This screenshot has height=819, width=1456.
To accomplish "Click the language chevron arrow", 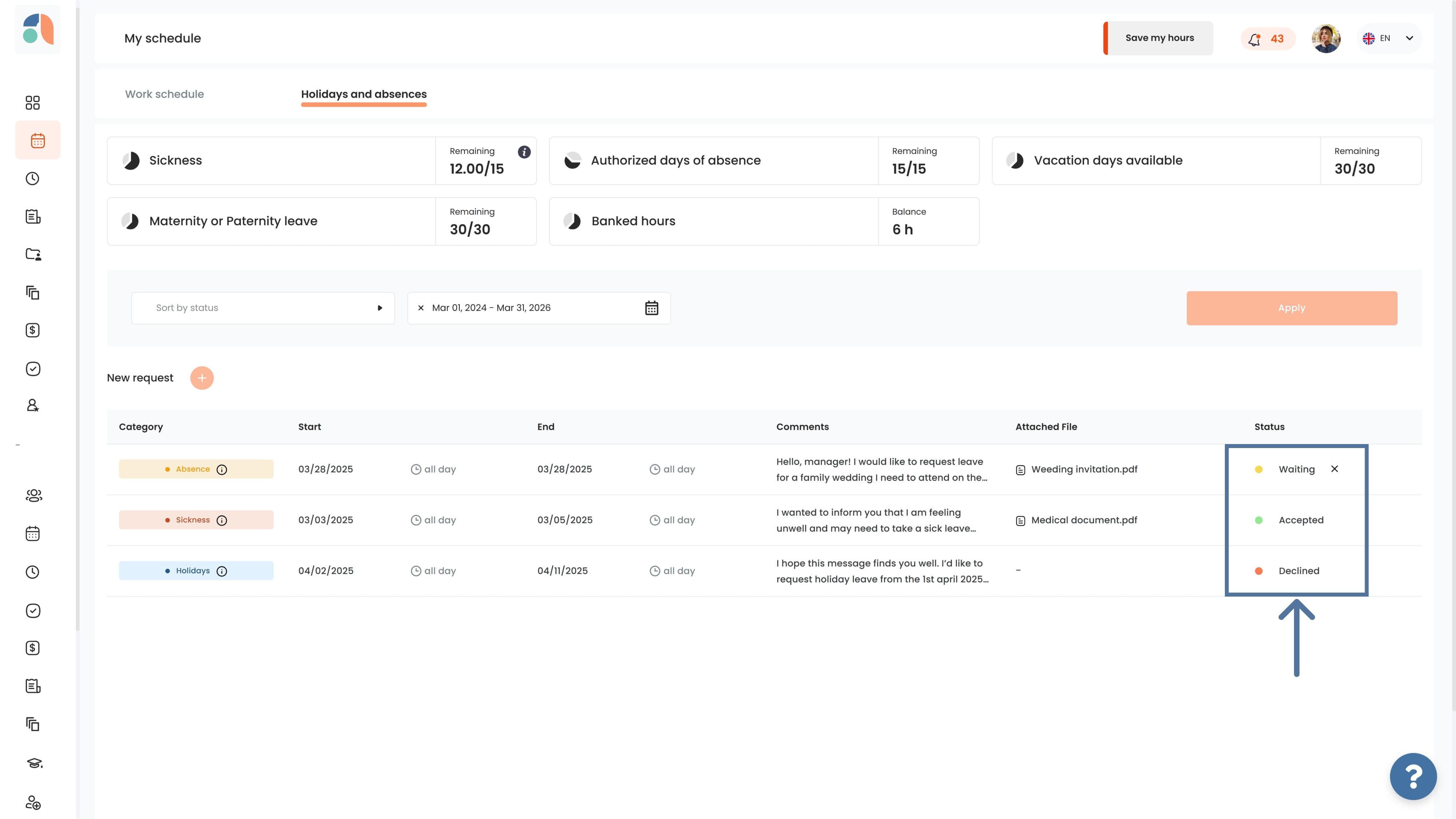I will [x=1410, y=39].
